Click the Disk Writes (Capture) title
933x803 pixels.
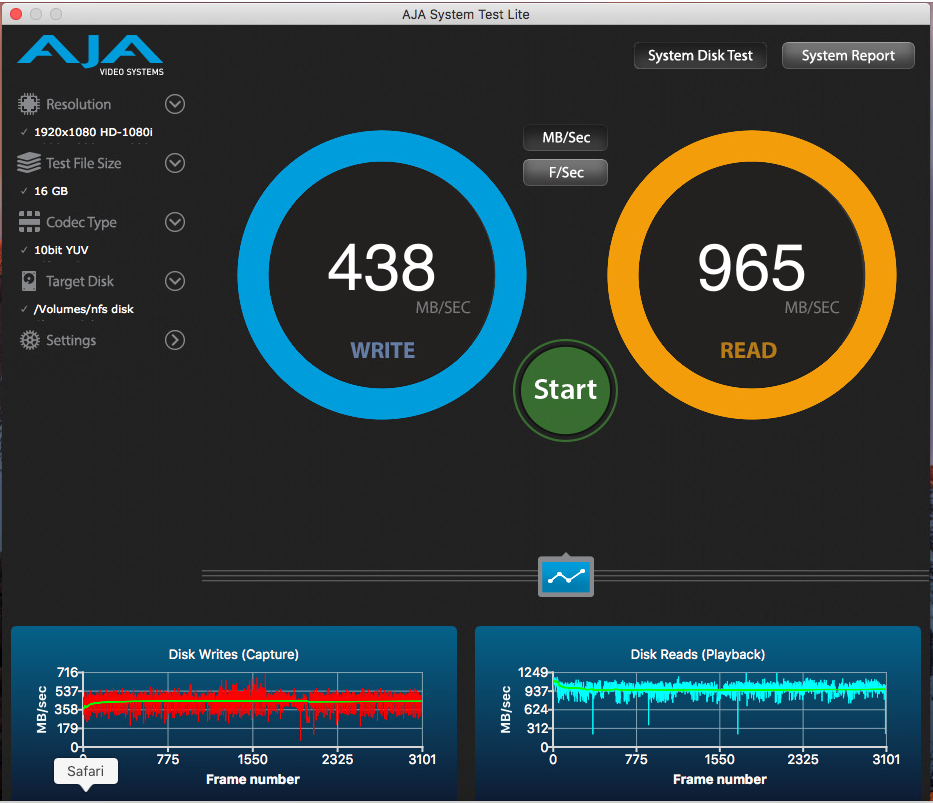coord(234,654)
